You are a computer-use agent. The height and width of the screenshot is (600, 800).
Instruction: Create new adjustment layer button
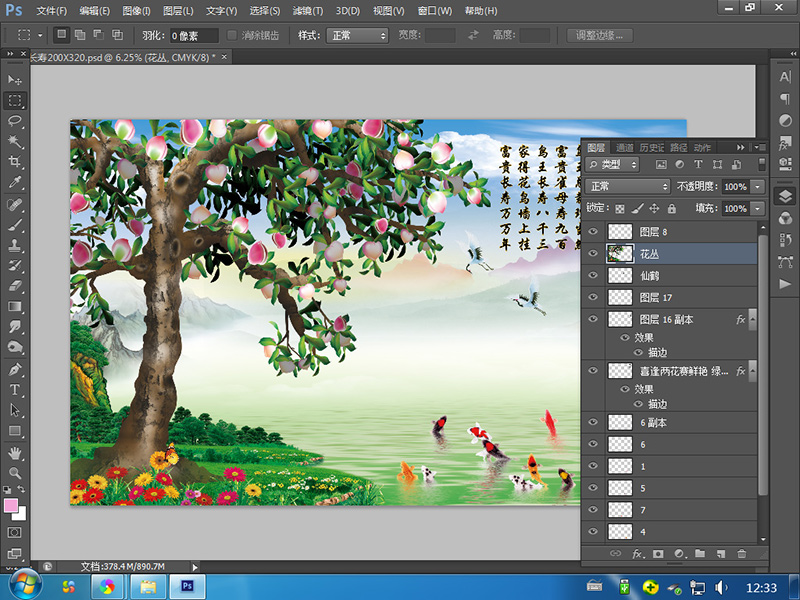680,553
